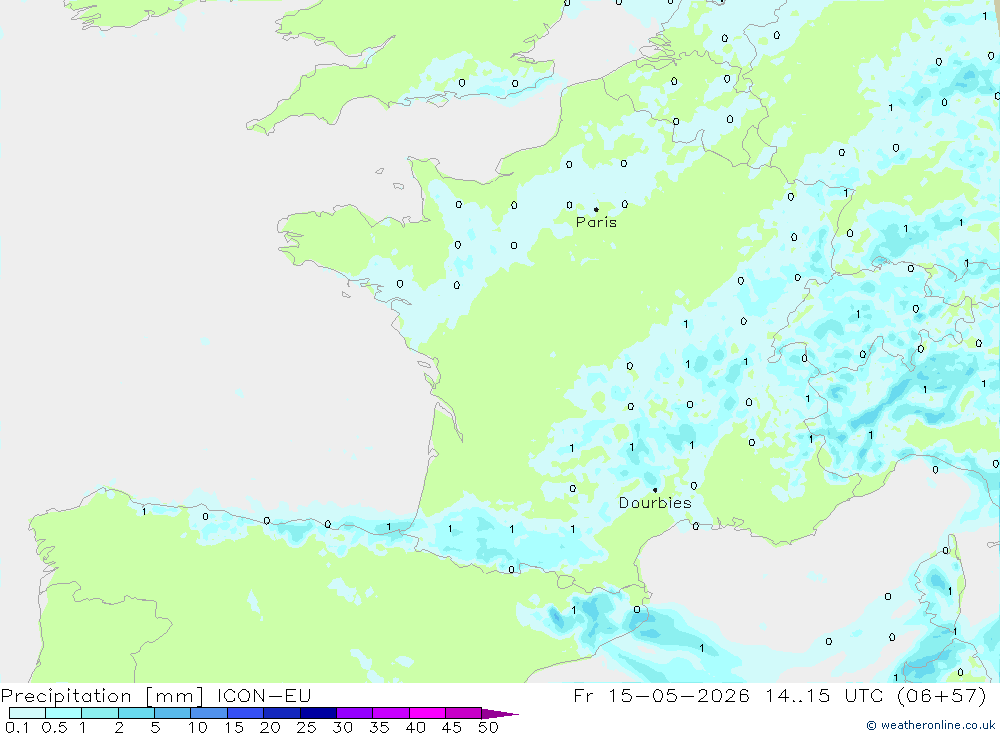Pick the 5–10 mm legend color swatch
Screen dimensions: 1000x733
coord(173,713)
